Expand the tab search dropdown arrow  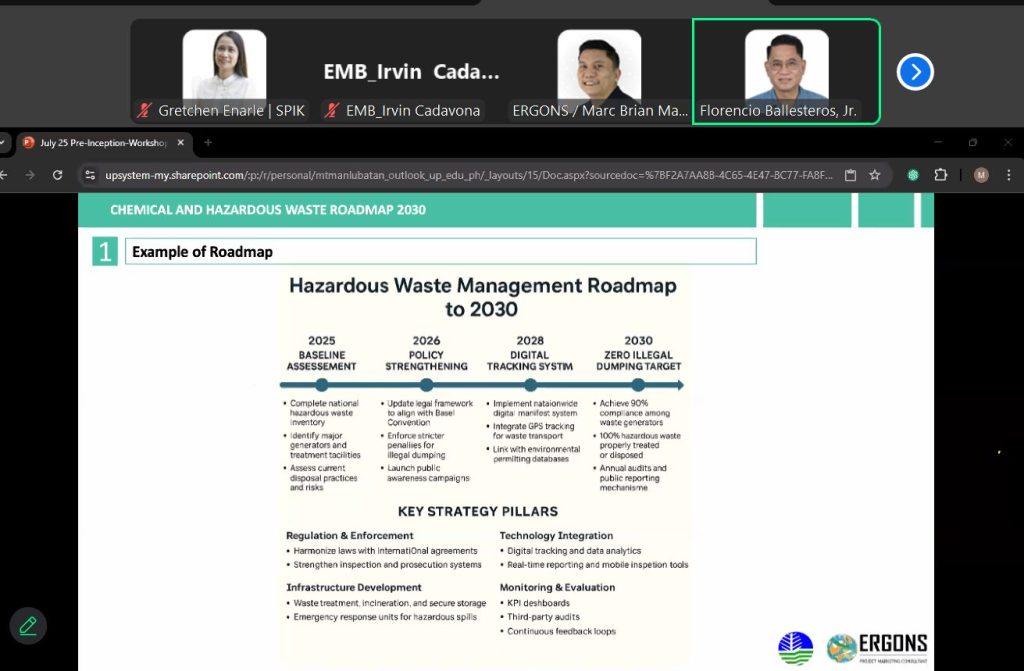pyautogui.click(x=3, y=143)
